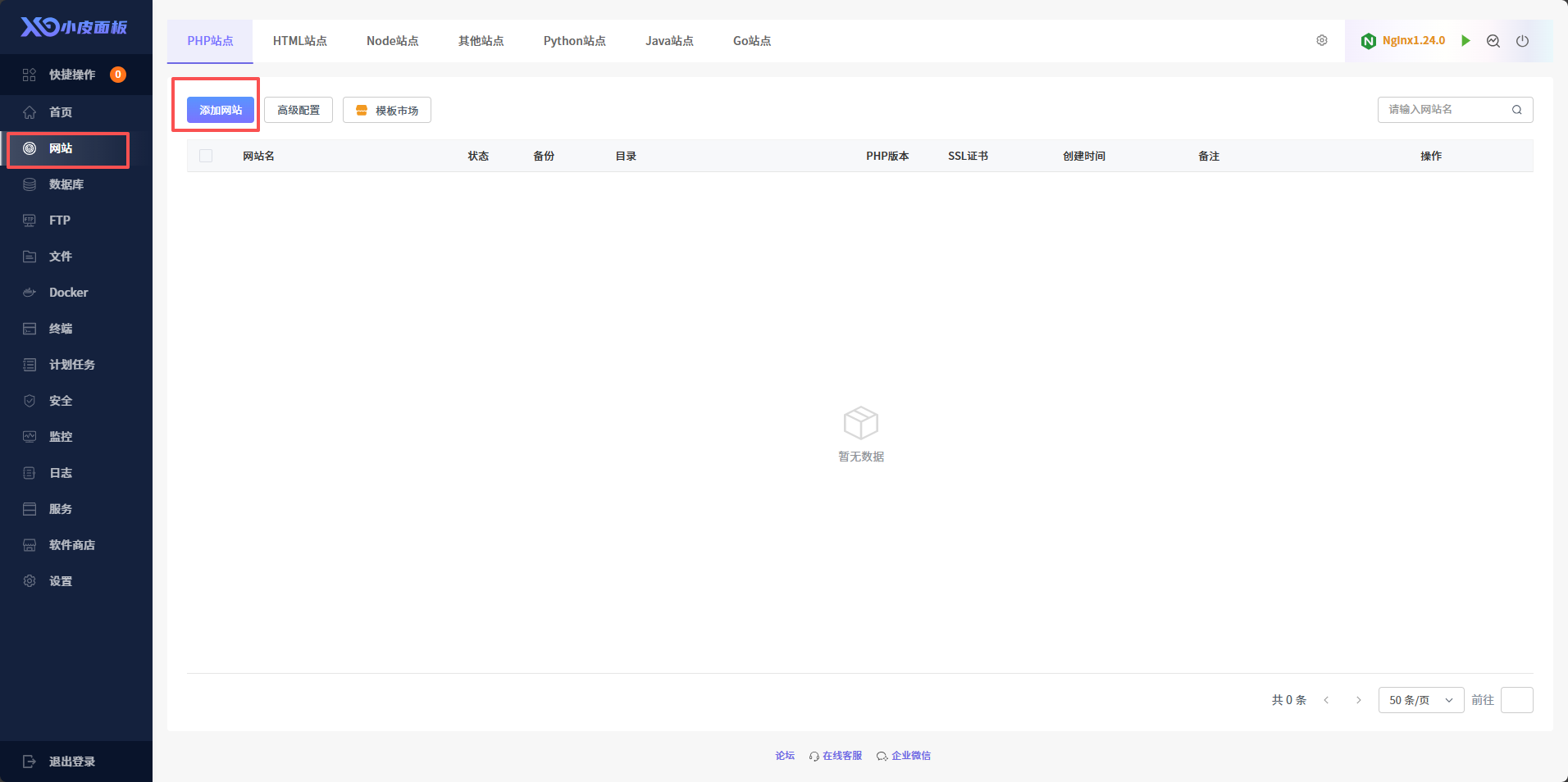Image resolution: width=1568 pixels, height=782 pixels.
Task: Open 数据库 database in sidebar
Action: tap(66, 184)
